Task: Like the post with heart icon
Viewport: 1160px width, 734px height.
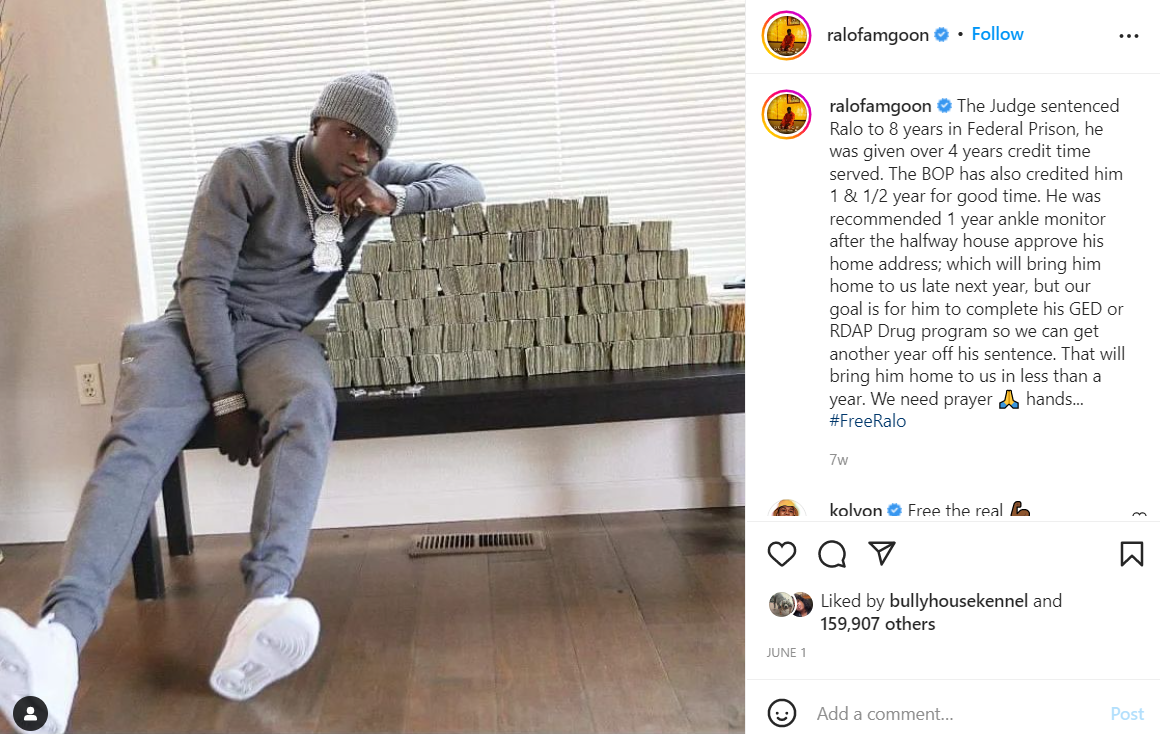Action: (x=781, y=553)
